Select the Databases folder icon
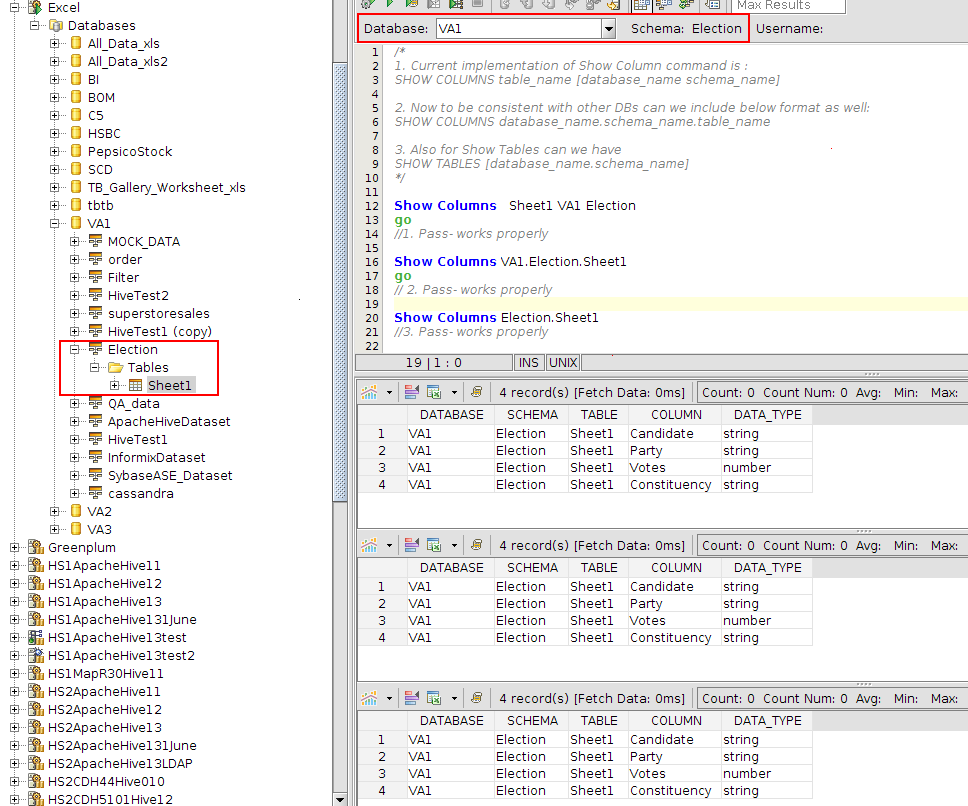Image resolution: width=968 pixels, height=806 pixels. pos(56,25)
